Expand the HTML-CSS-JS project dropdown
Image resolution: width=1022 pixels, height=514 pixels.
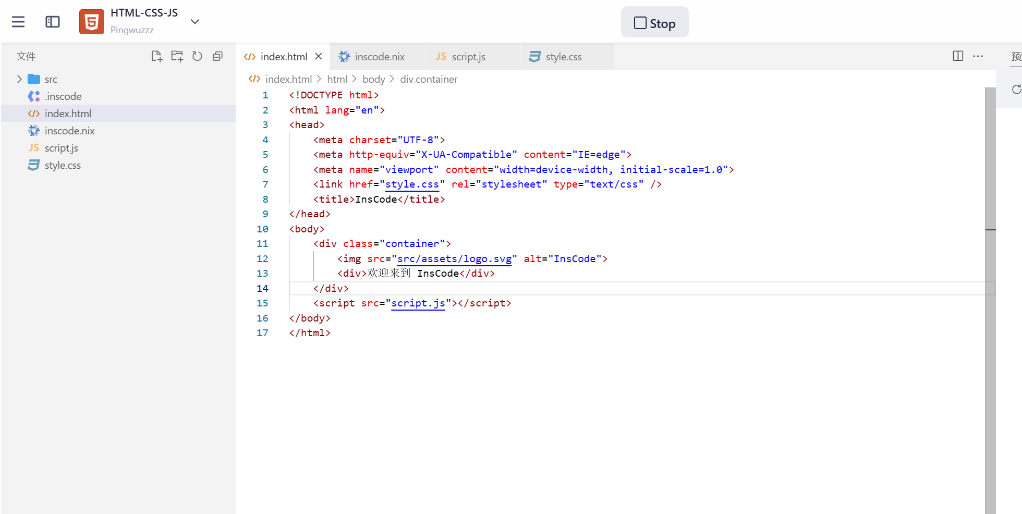pyautogui.click(x=195, y=22)
